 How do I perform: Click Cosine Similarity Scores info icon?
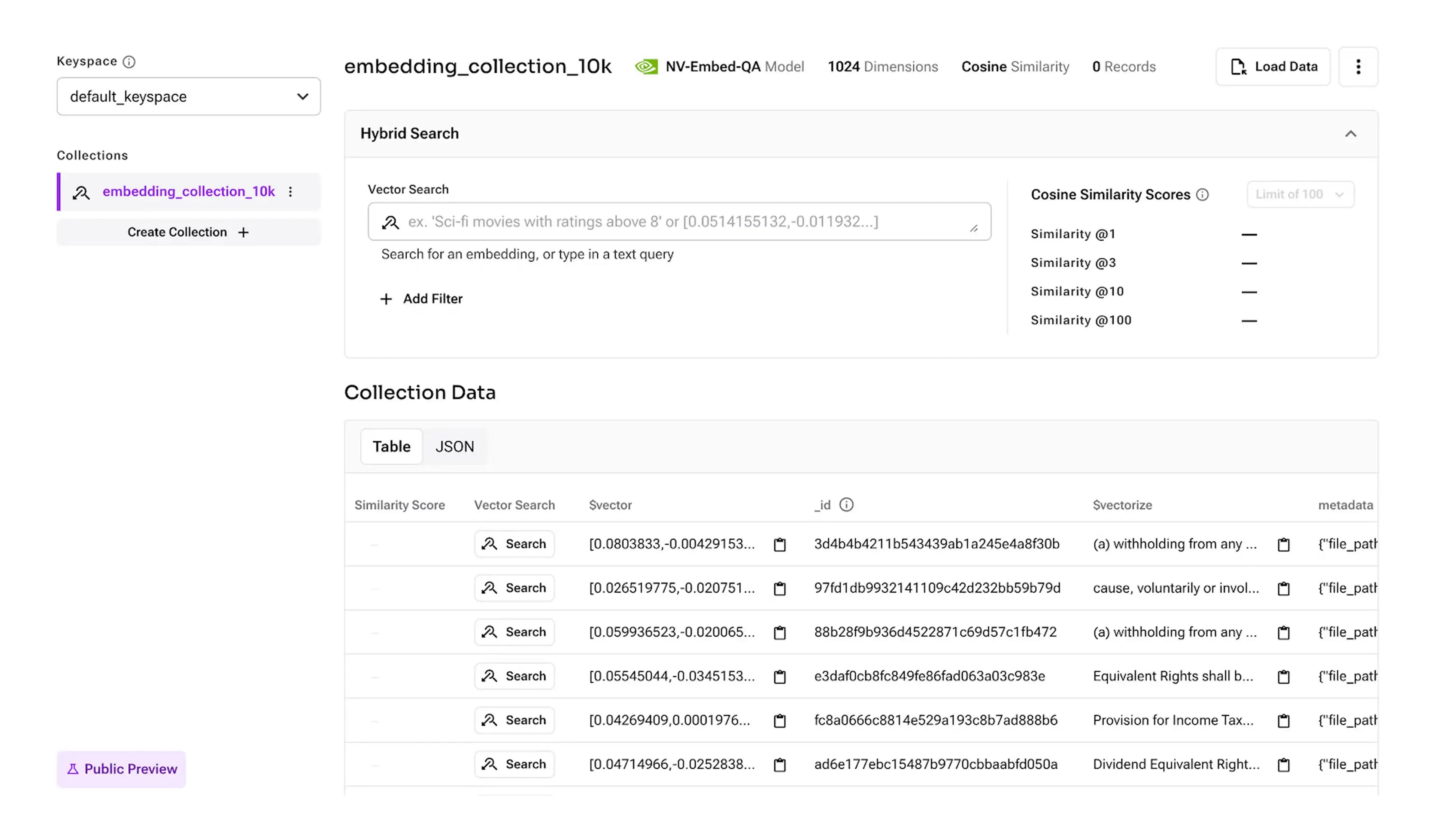point(1202,195)
